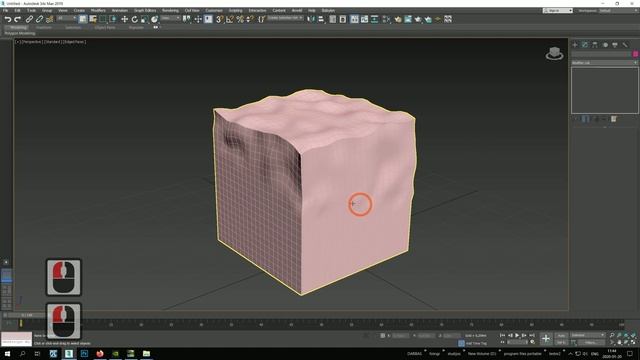Click the Mirror tool icon
640x360 pixels.
click(311, 19)
